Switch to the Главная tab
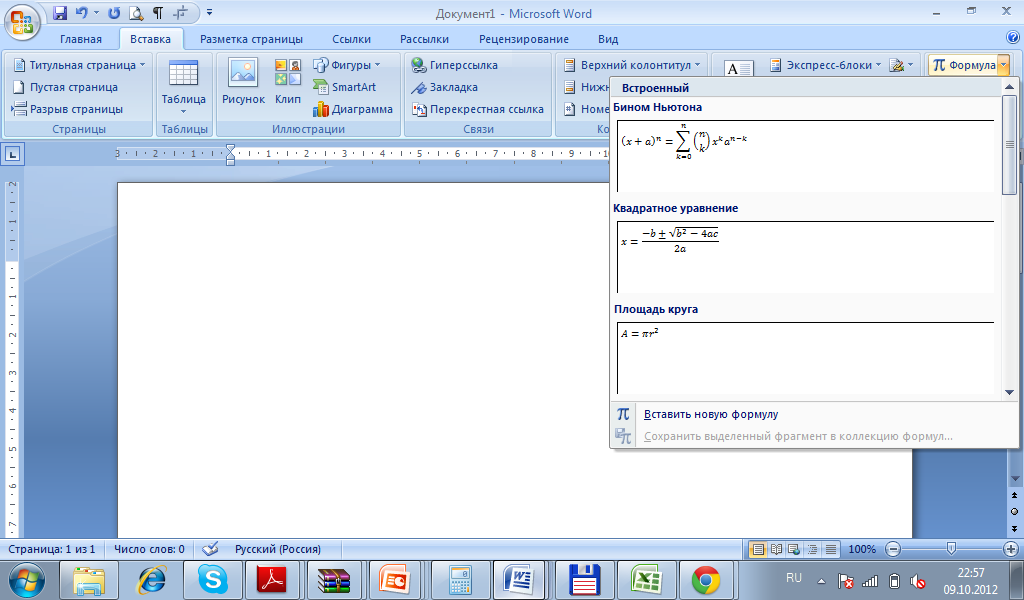The width and height of the screenshot is (1024, 600). point(81,39)
